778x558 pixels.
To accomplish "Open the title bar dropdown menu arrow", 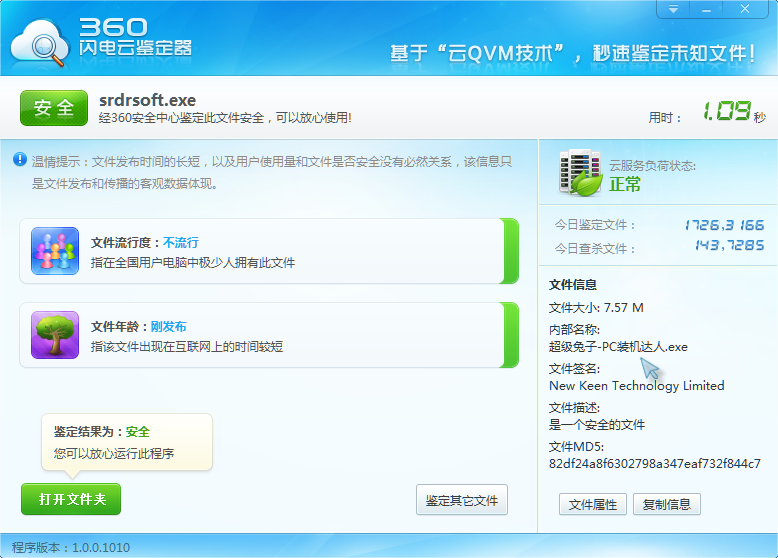I will tap(673, 9).
